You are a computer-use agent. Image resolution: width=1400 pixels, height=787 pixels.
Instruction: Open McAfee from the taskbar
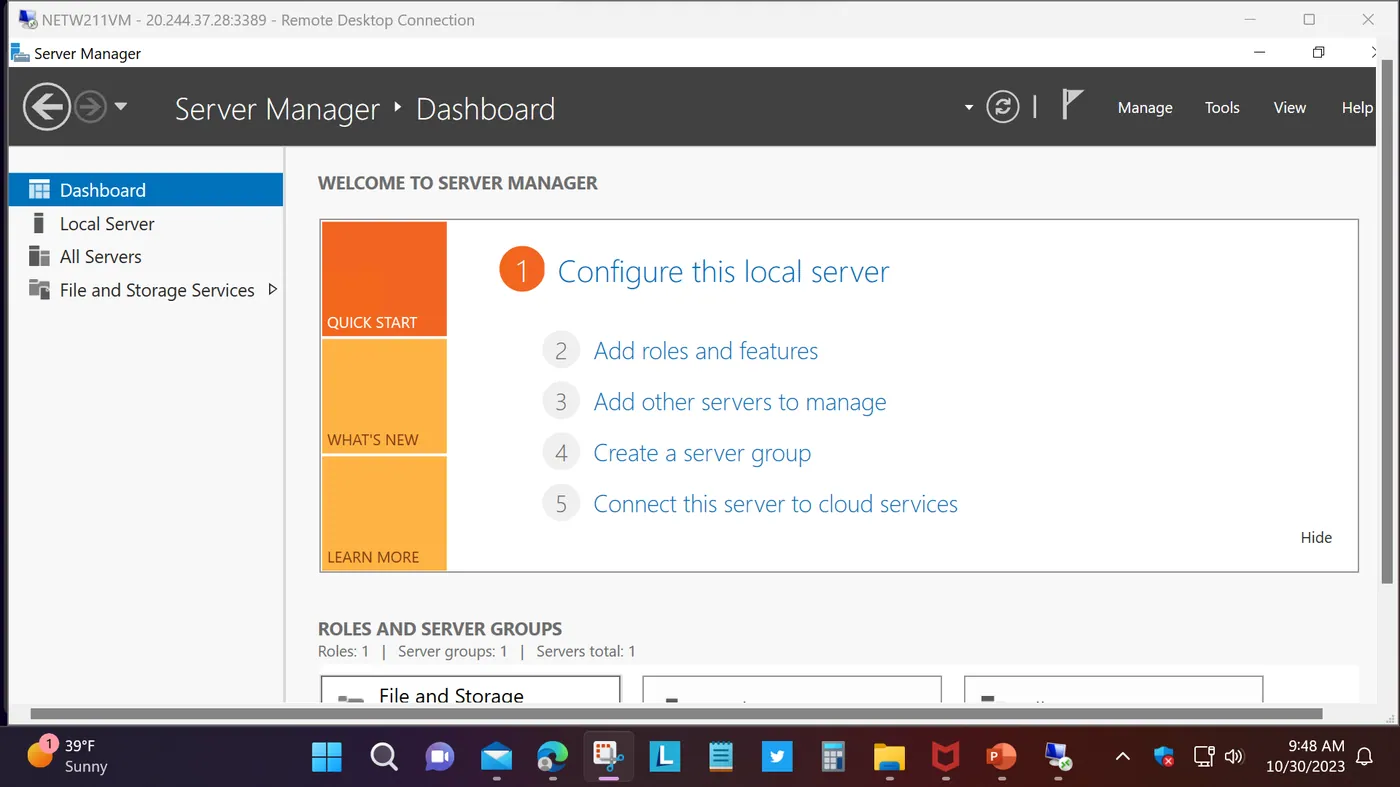[945, 757]
